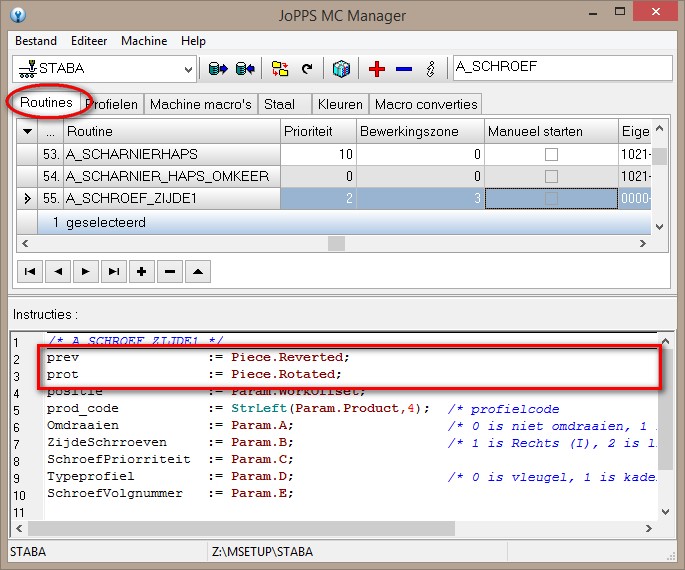The image size is (685, 570).
Task: Switch to Machine macro's tab
Action: click(x=201, y=104)
